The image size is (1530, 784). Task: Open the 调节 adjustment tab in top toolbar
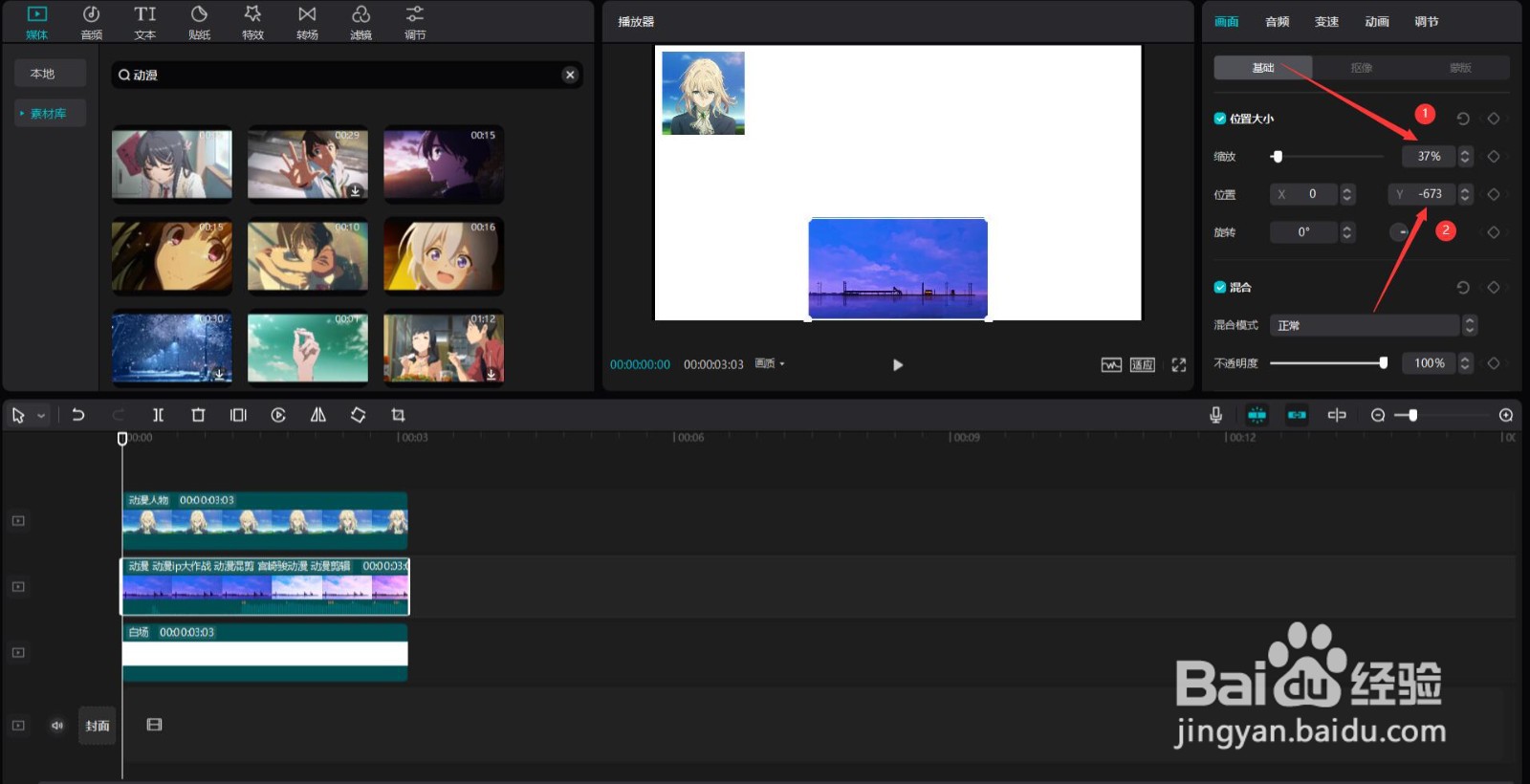(415, 22)
